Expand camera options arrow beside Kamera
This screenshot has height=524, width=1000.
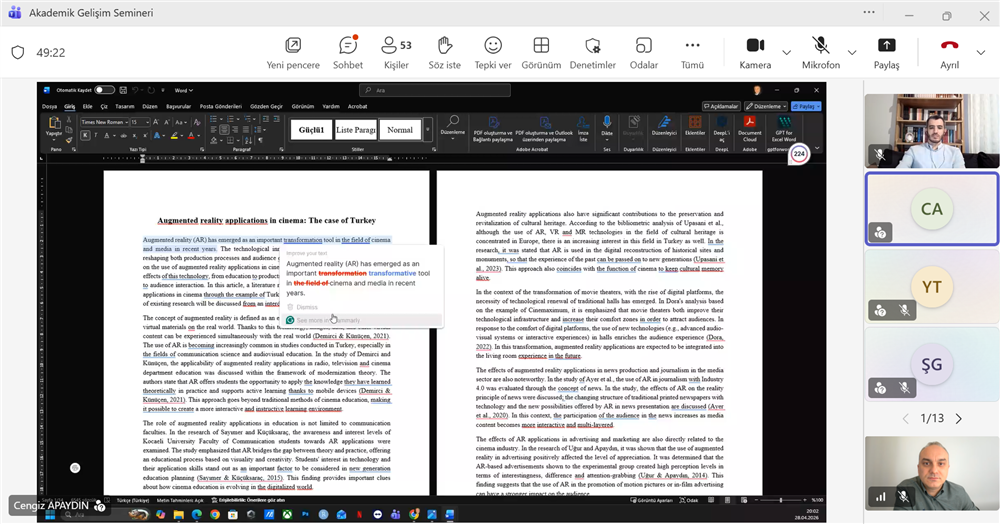coord(786,52)
